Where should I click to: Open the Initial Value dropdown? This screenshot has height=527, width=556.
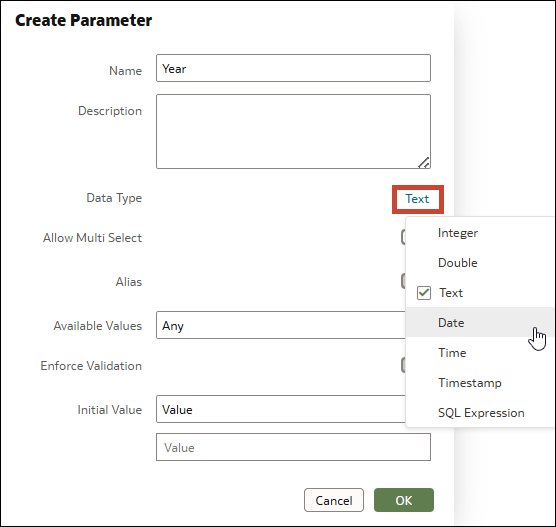point(281,409)
